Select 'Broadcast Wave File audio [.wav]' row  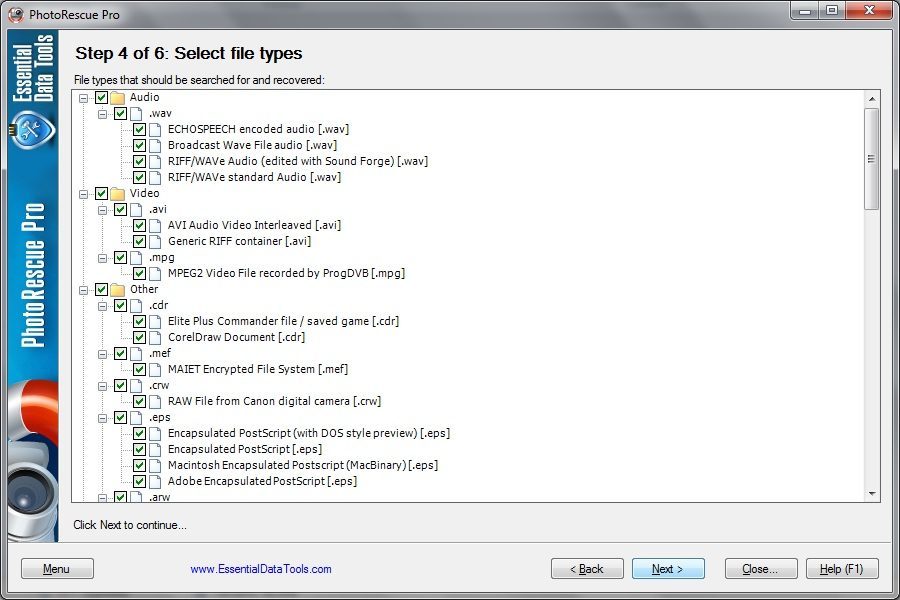coord(253,145)
